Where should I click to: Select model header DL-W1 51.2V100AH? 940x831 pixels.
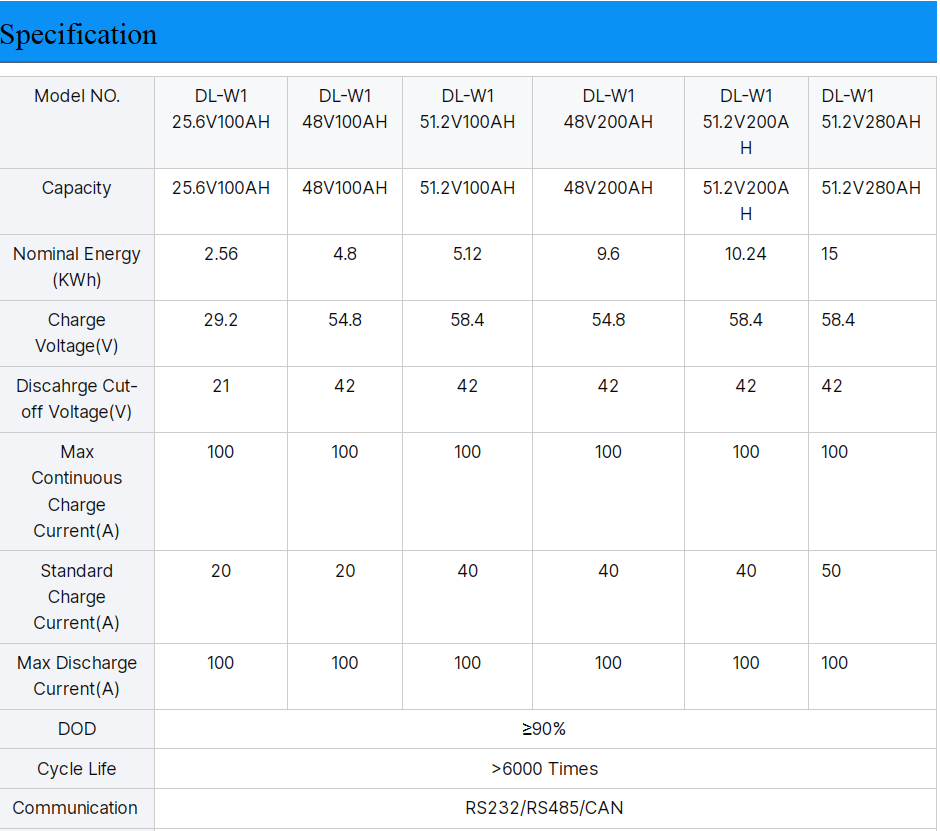point(467,109)
